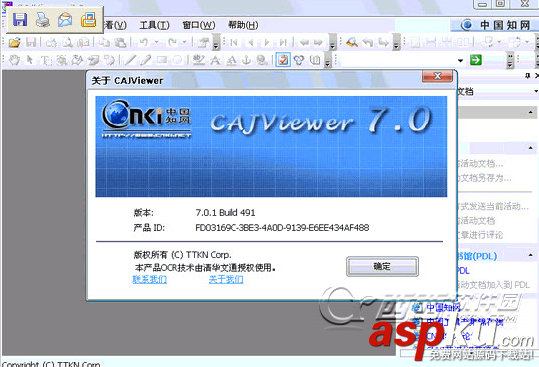Image resolution: width=539 pixels, height=367 pixels.
Task: Select the rectangle annotation tool
Action: pos(161,60)
